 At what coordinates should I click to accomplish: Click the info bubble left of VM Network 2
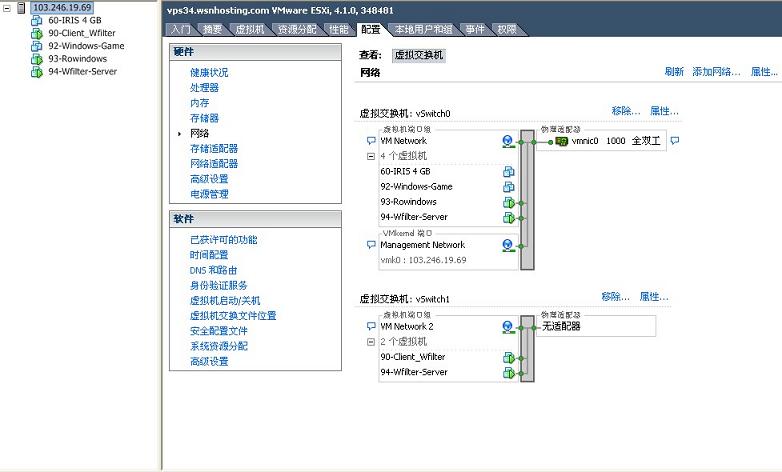point(372,326)
